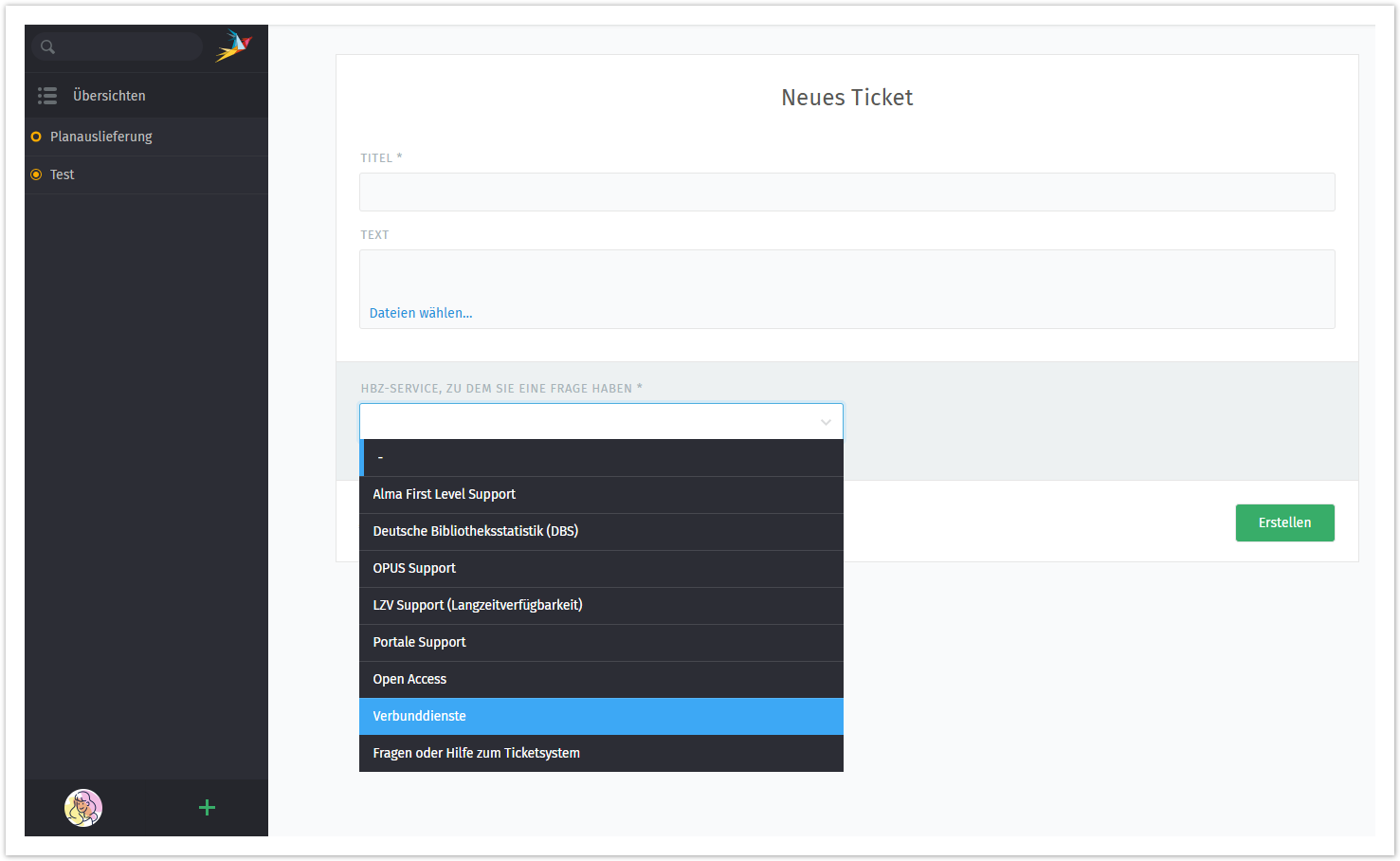
Task: Open the Planauslieferung sidebar ticket
Action: 101,137
